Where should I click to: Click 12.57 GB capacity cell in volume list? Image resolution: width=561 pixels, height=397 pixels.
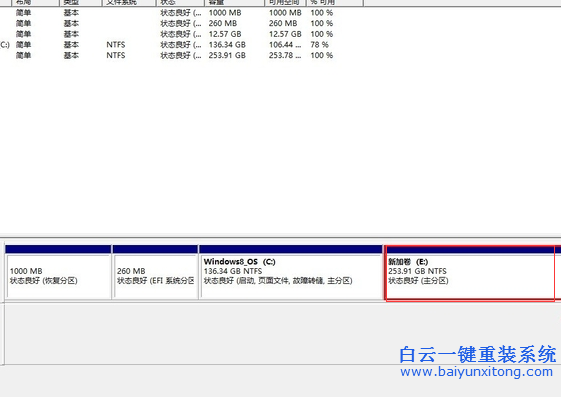[225, 34]
